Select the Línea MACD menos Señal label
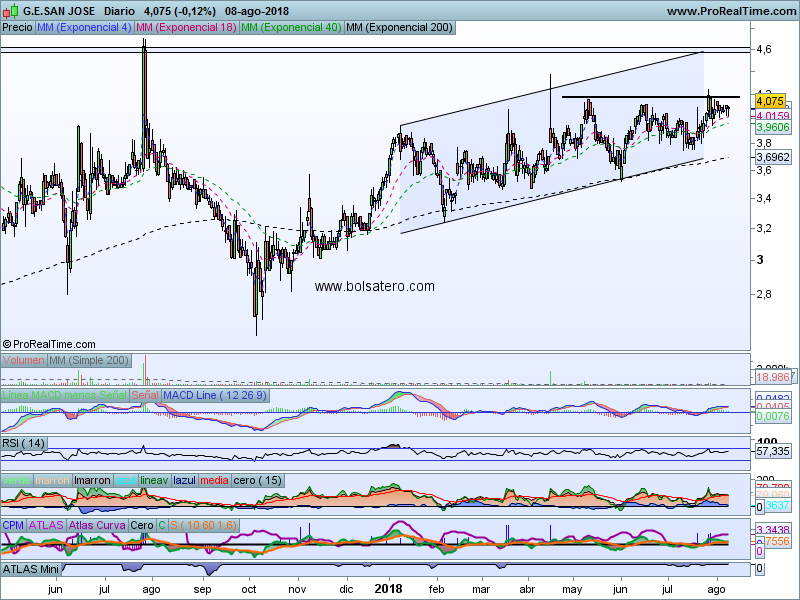The height and width of the screenshot is (600, 800). [x=65, y=396]
